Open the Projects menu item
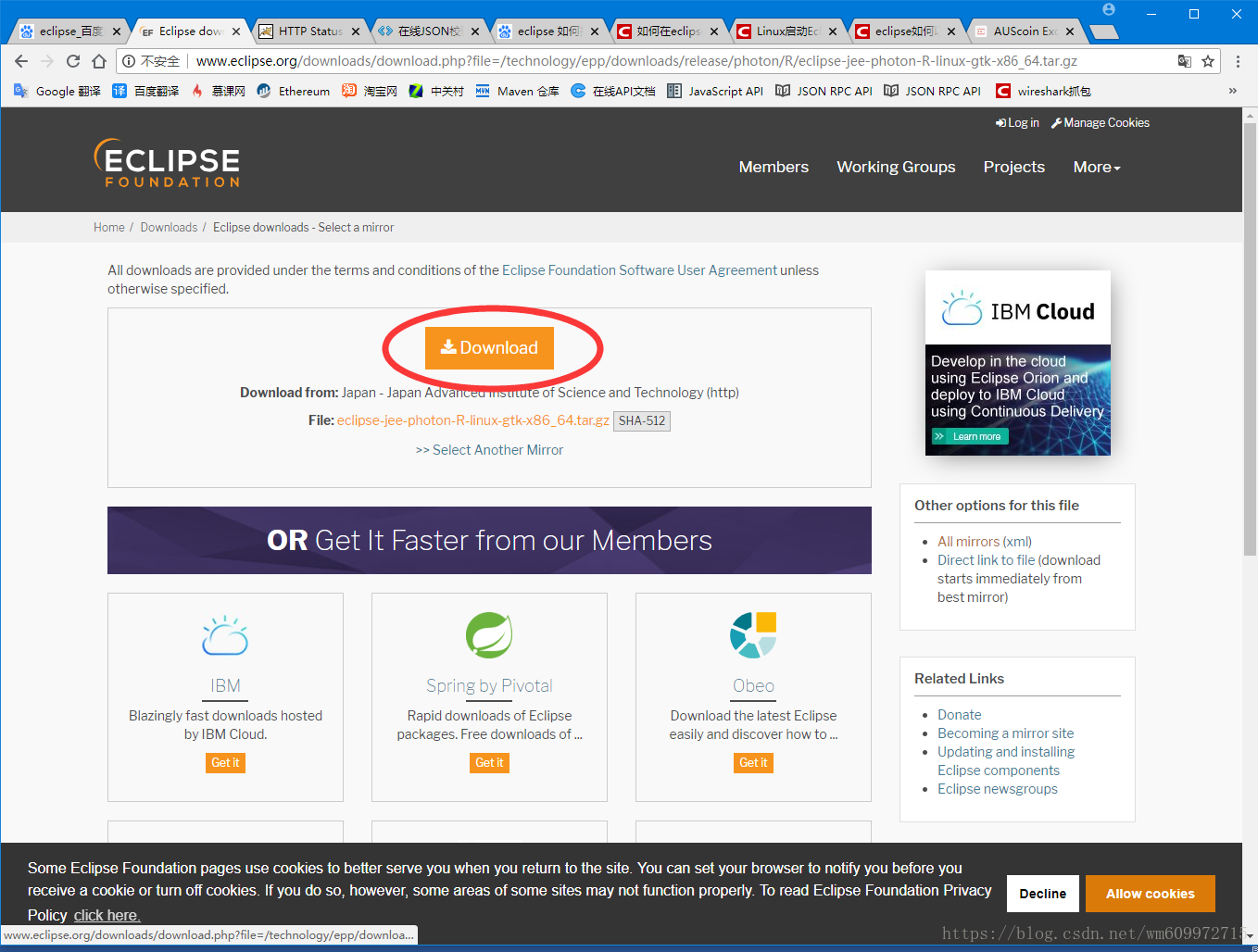Screen dimensions: 1258x952 pyautogui.click(x=1013, y=167)
